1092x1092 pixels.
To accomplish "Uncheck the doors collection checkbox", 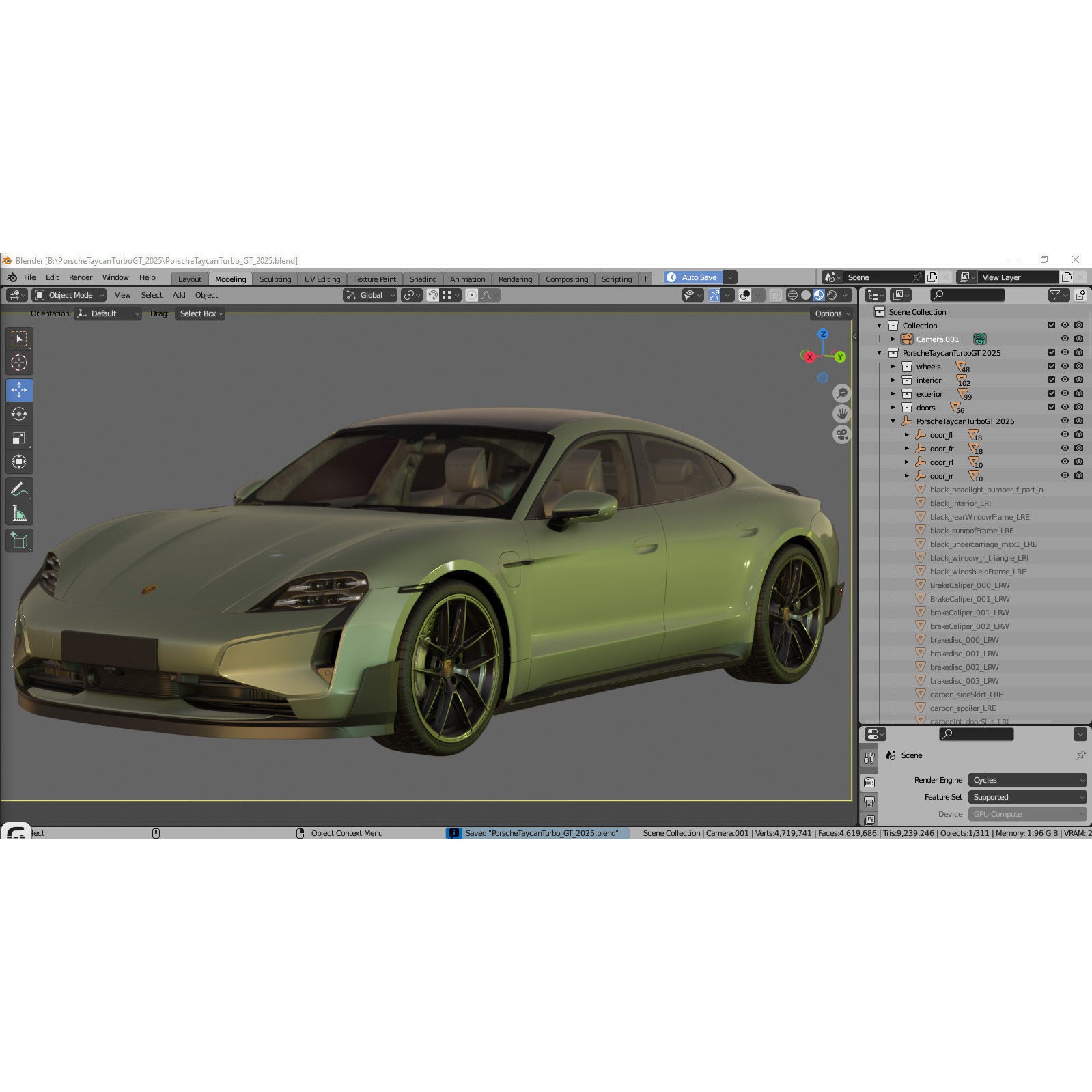I will pos(1052,408).
